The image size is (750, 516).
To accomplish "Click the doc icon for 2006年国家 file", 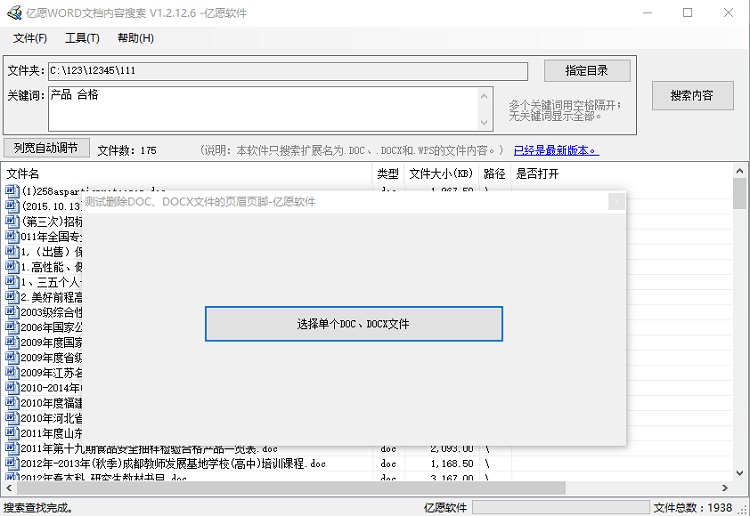I will [x=12, y=327].
